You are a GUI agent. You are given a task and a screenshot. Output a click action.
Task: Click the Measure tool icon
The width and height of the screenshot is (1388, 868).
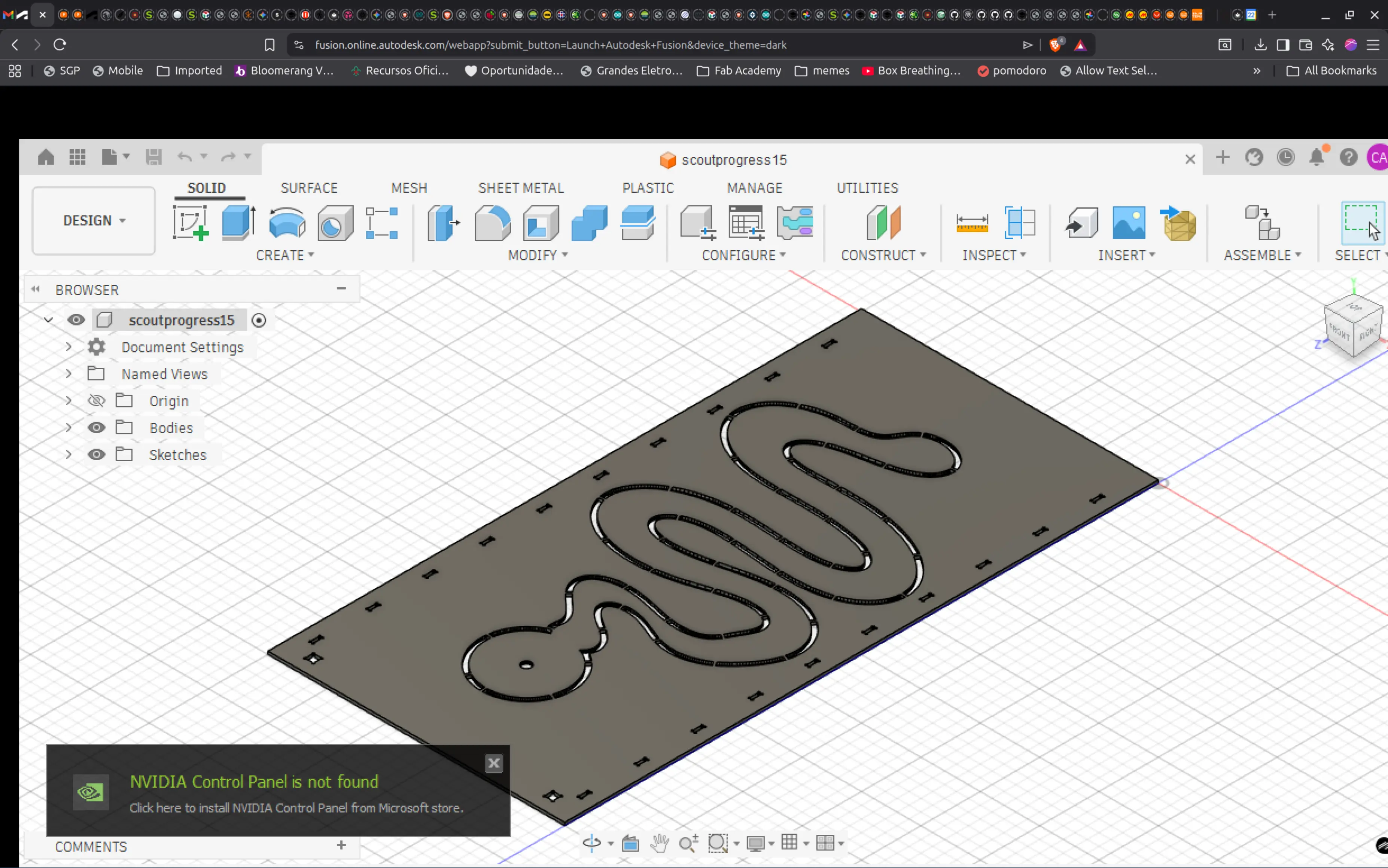click(972, 223)
